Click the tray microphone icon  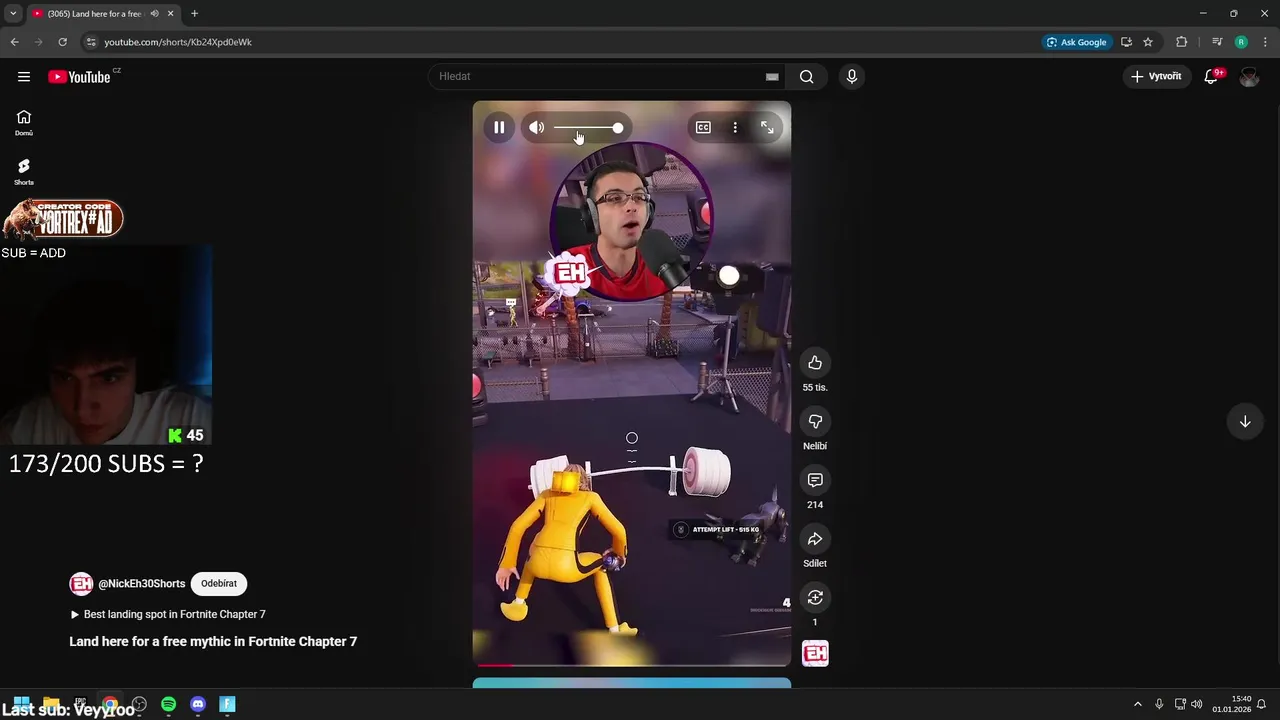1159,704
